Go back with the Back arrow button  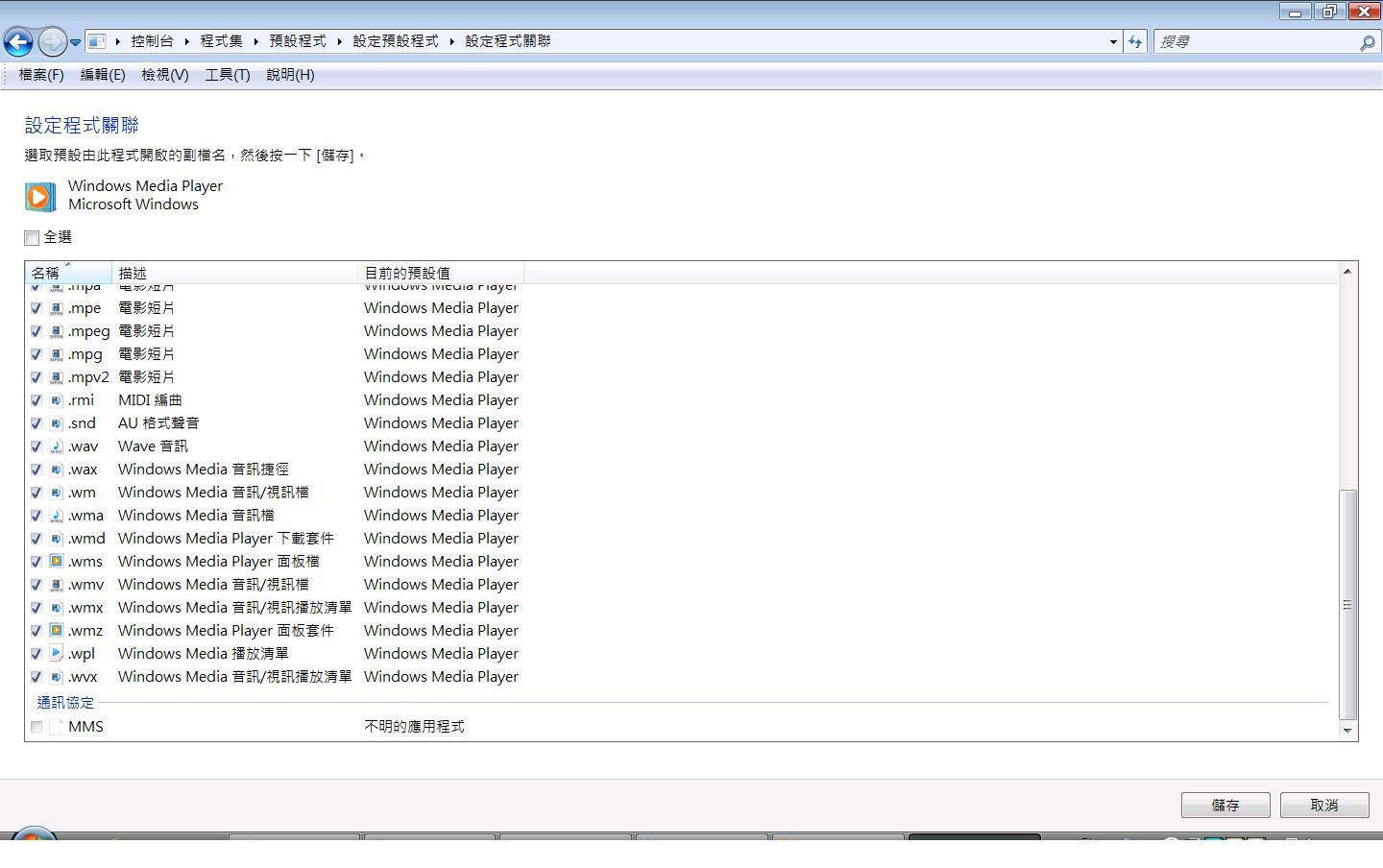point(18,41)
